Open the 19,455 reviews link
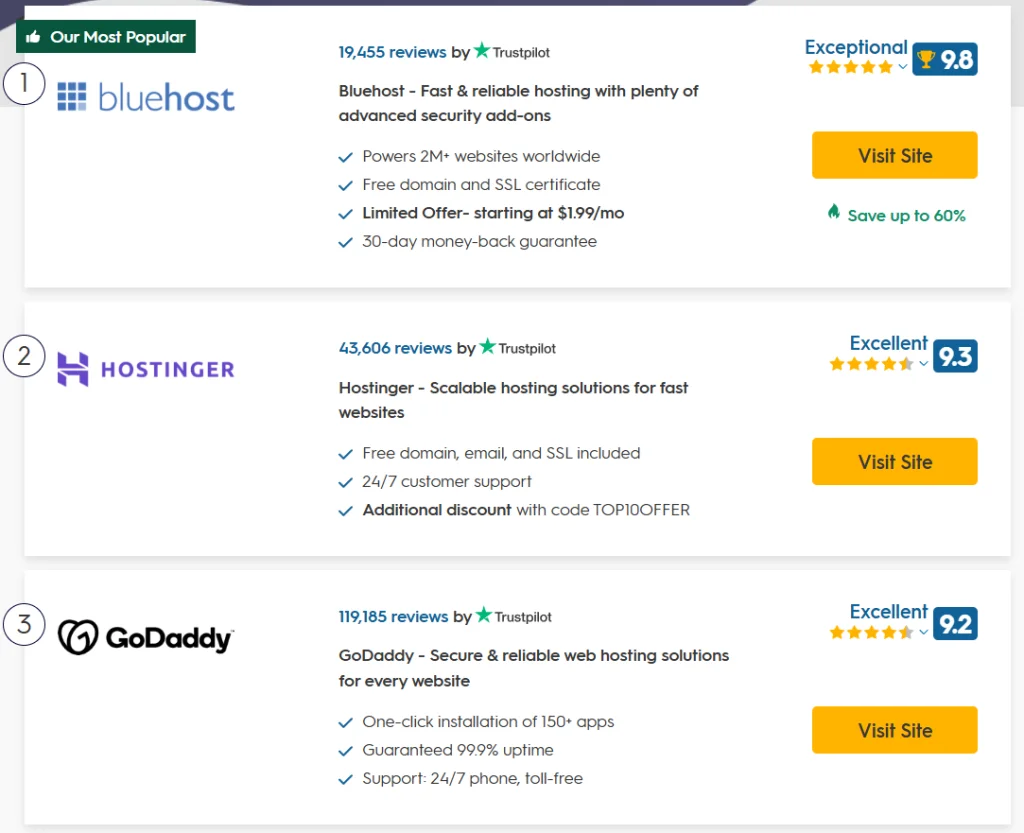Screen dimensions: 1024x833 (x=392, y=52)
